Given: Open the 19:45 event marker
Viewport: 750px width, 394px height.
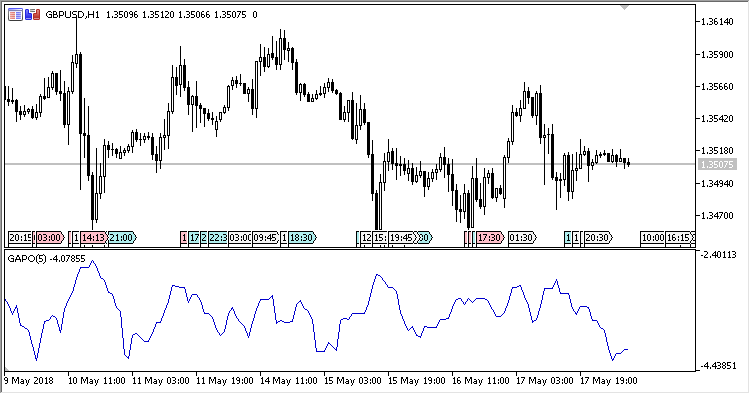Looking at the screenshot, I should pyautogui.click(x=402, y=238).
